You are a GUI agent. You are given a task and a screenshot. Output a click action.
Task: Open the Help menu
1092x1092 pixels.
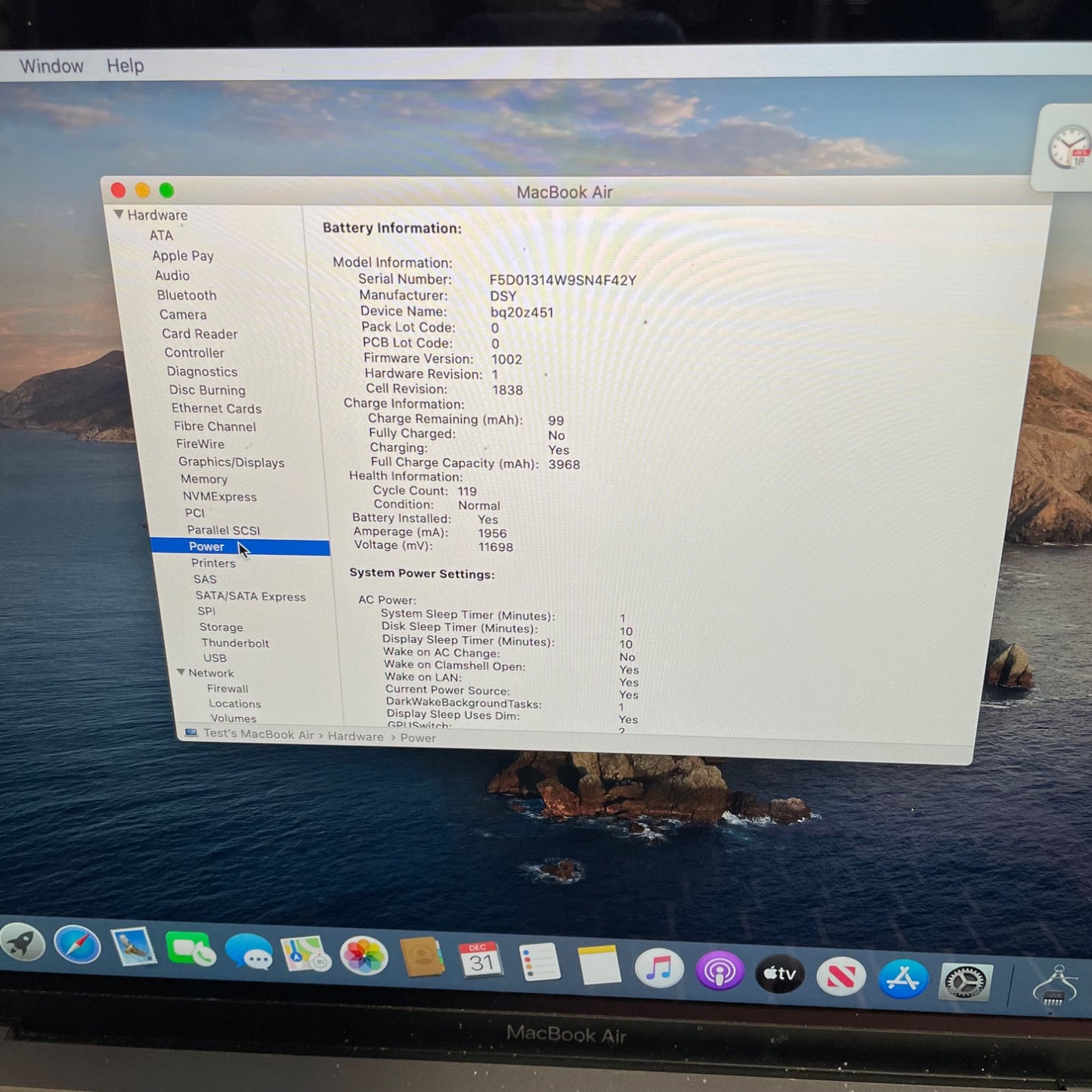coord(125,66)
